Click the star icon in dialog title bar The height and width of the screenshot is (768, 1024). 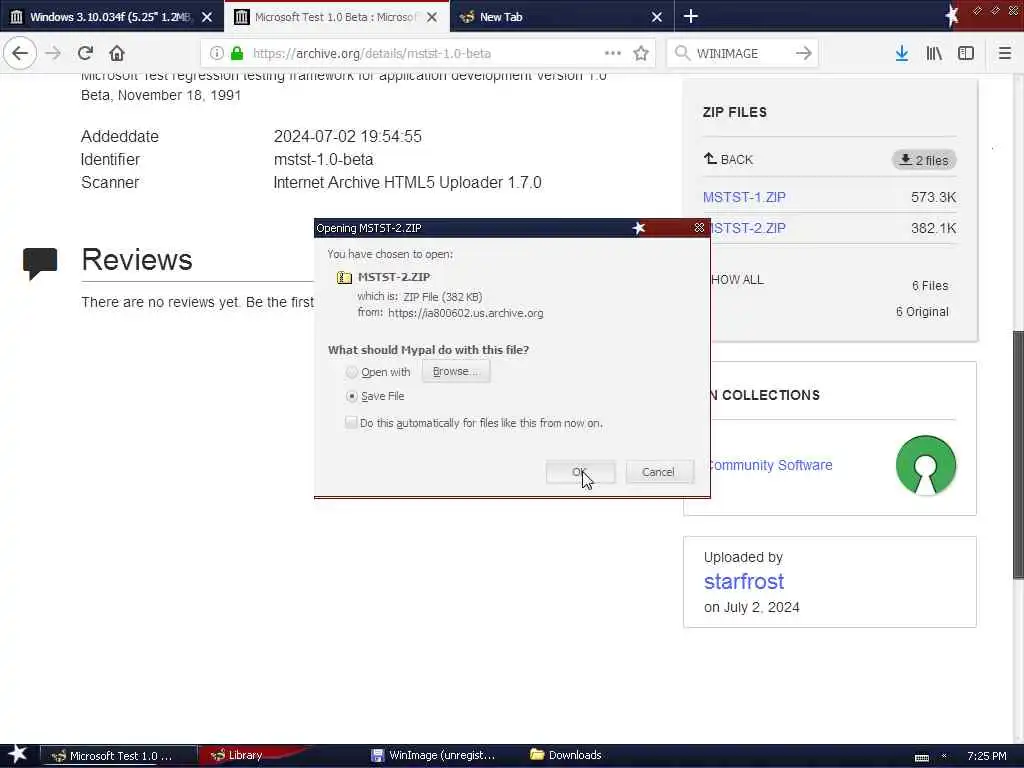tap(639, 227)
